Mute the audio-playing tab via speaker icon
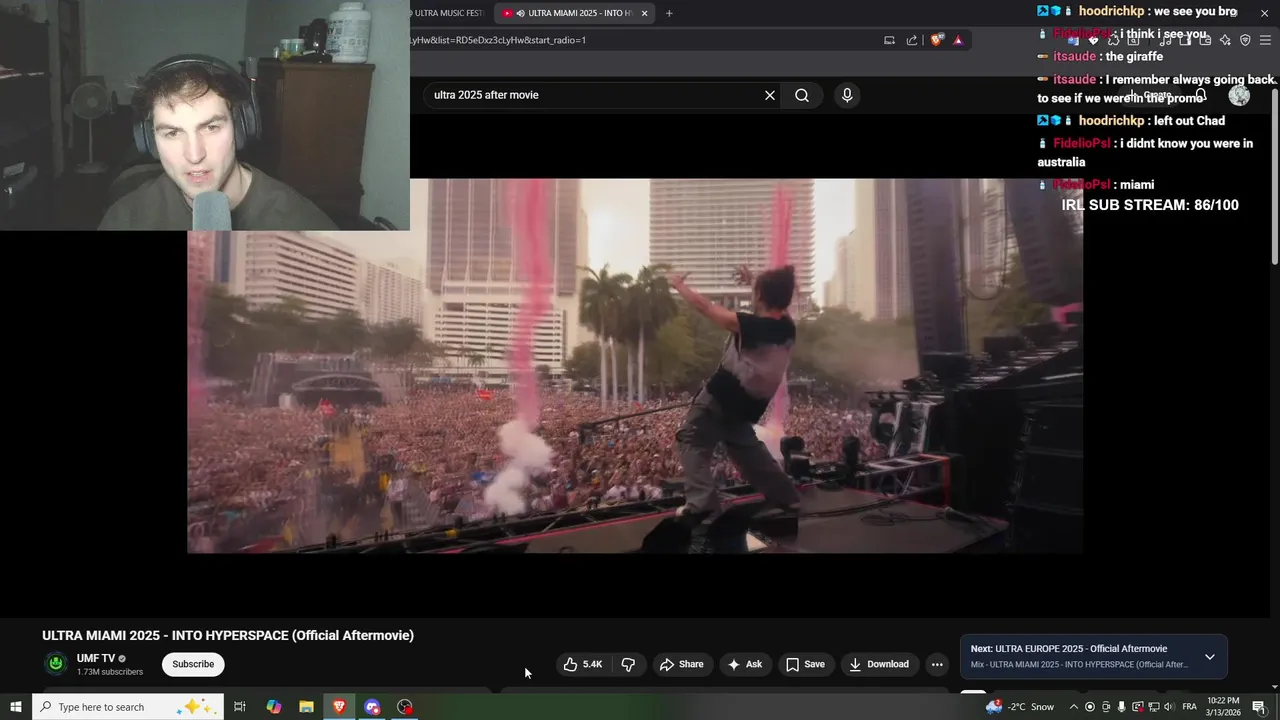This screenshot has height=720, width=1280. (x=521, y=13)
